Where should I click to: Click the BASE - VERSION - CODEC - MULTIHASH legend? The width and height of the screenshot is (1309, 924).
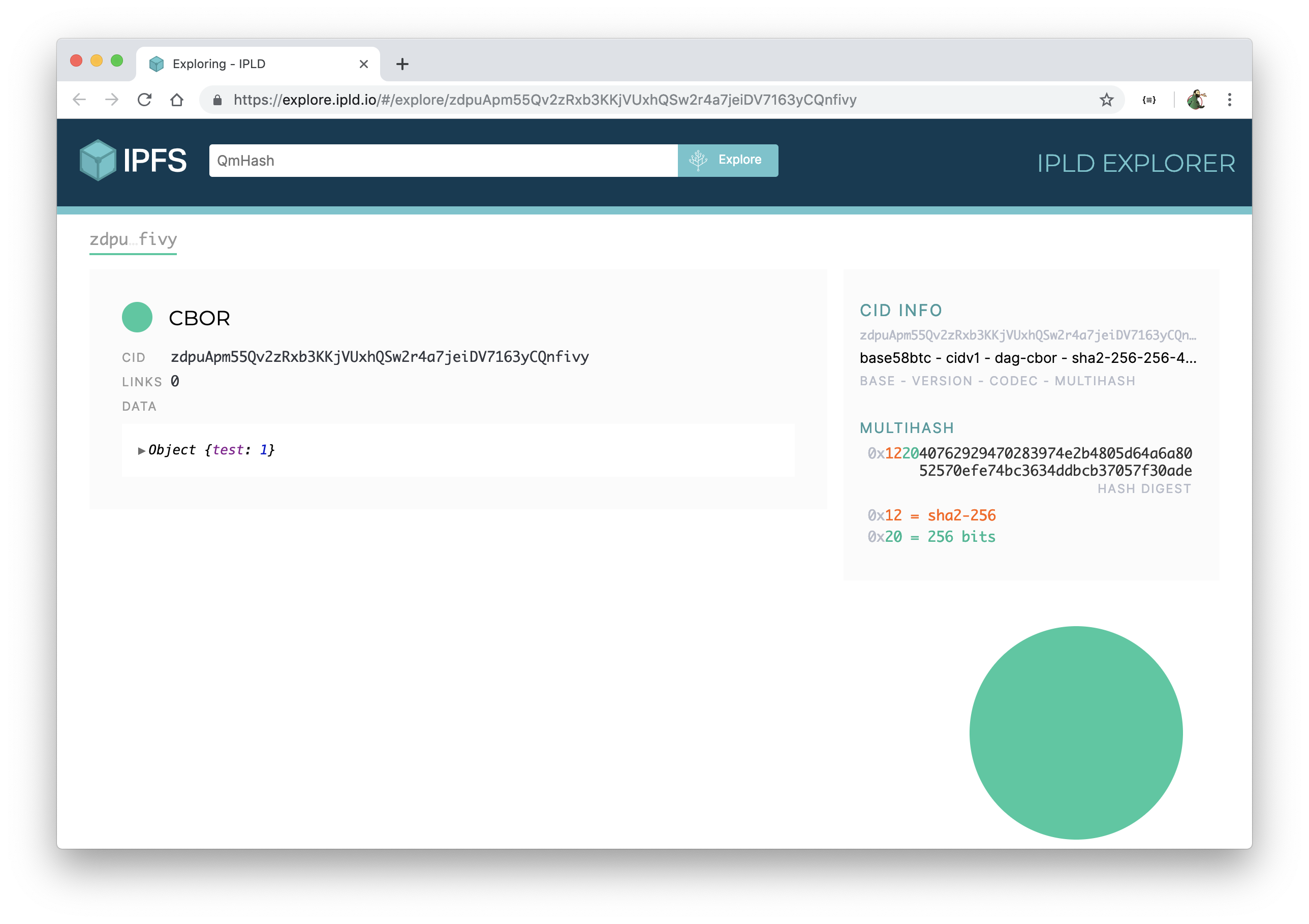tap(997, 381)
